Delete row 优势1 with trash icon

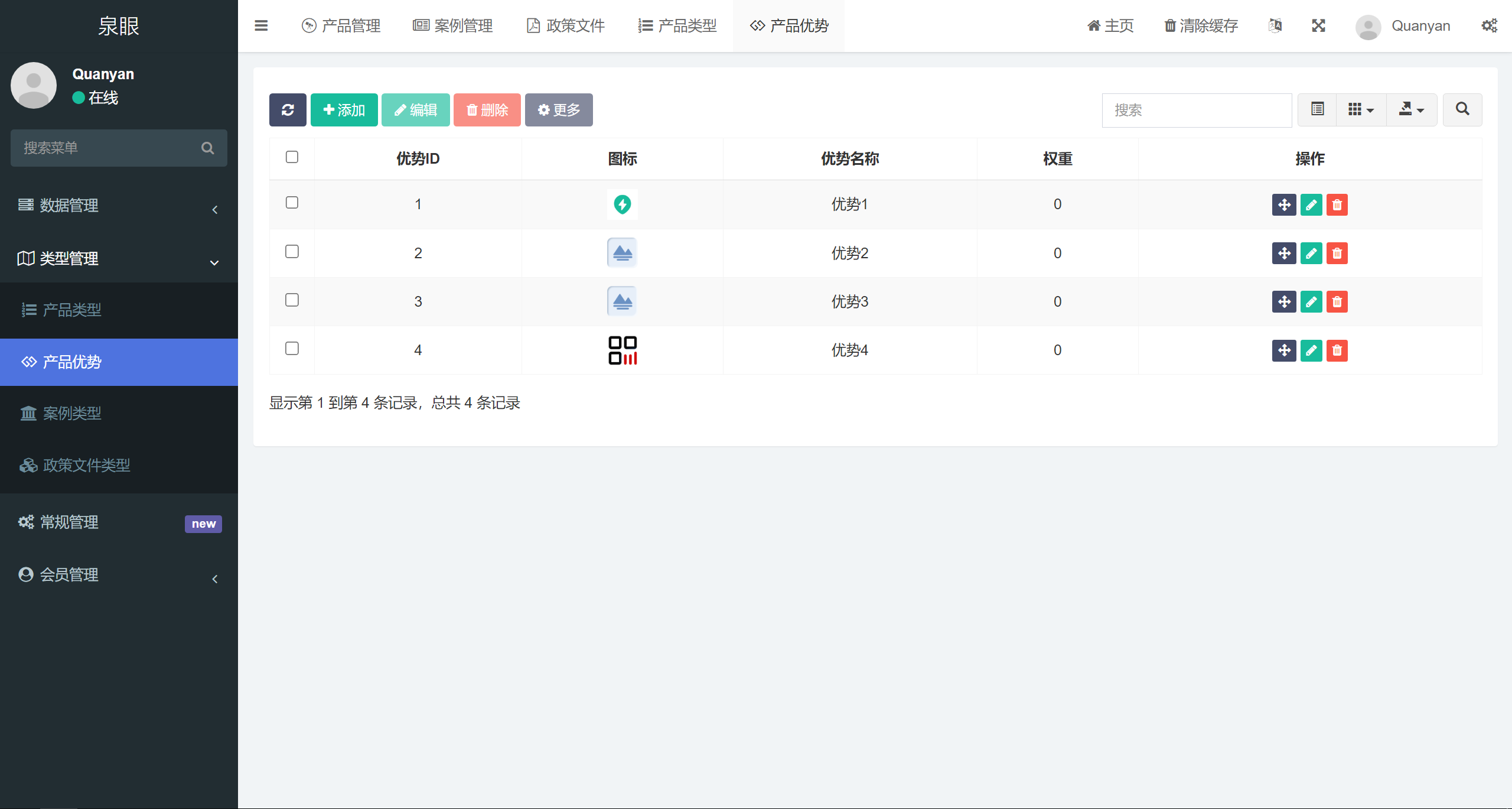coord(1337,205)
